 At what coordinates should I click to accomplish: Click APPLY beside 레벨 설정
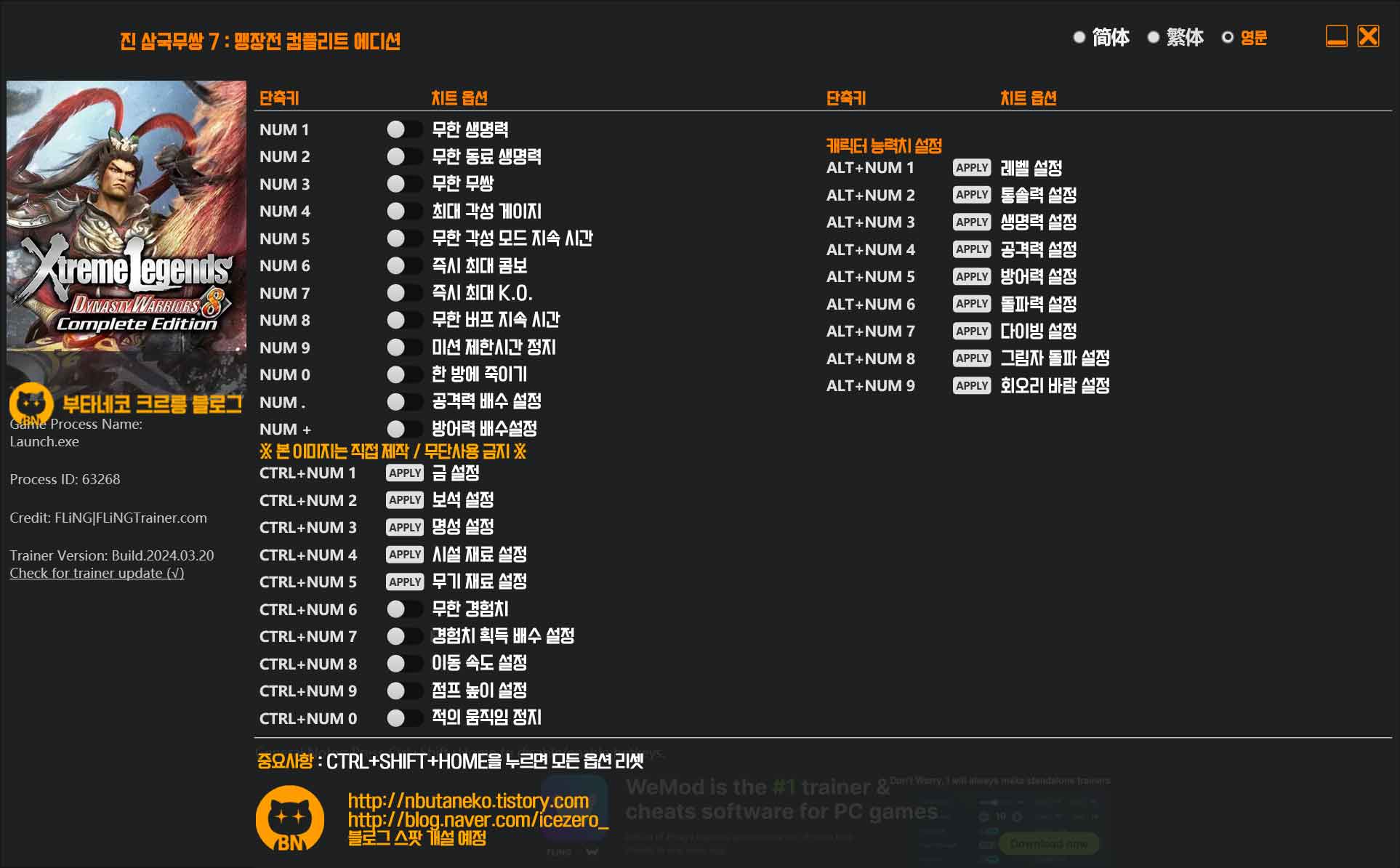click(972, 168)
